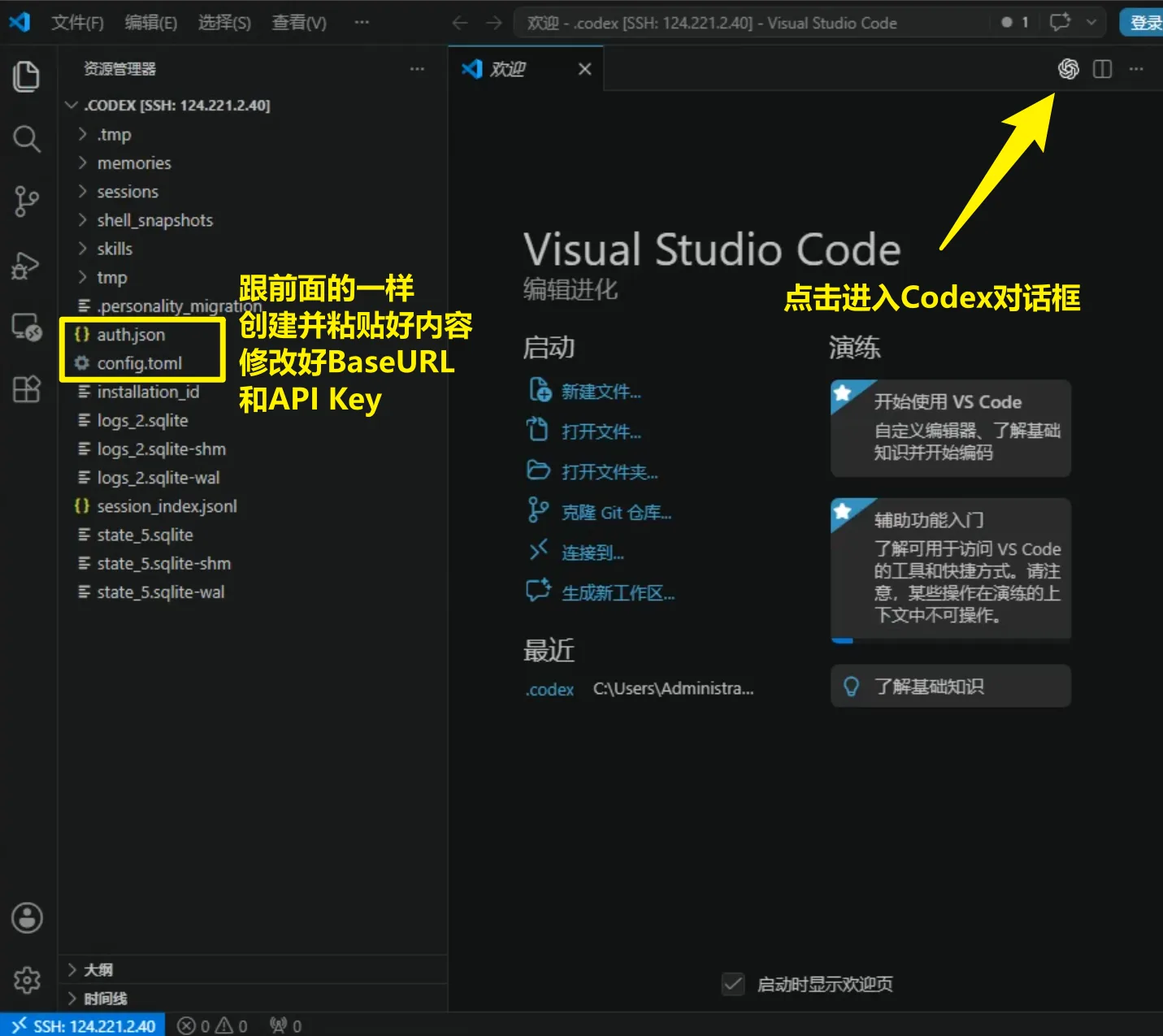Click the VS Code logo icon
Viewport: 1163px width, 1036px height.
(x=20, y=22)
